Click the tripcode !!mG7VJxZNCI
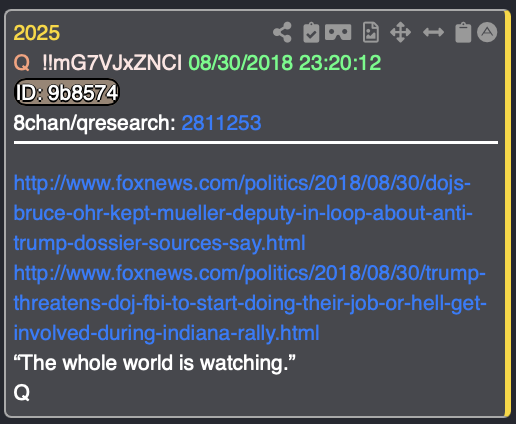This screenshot has height=424, width=516. pyautogui.click(x=112, y=63)
